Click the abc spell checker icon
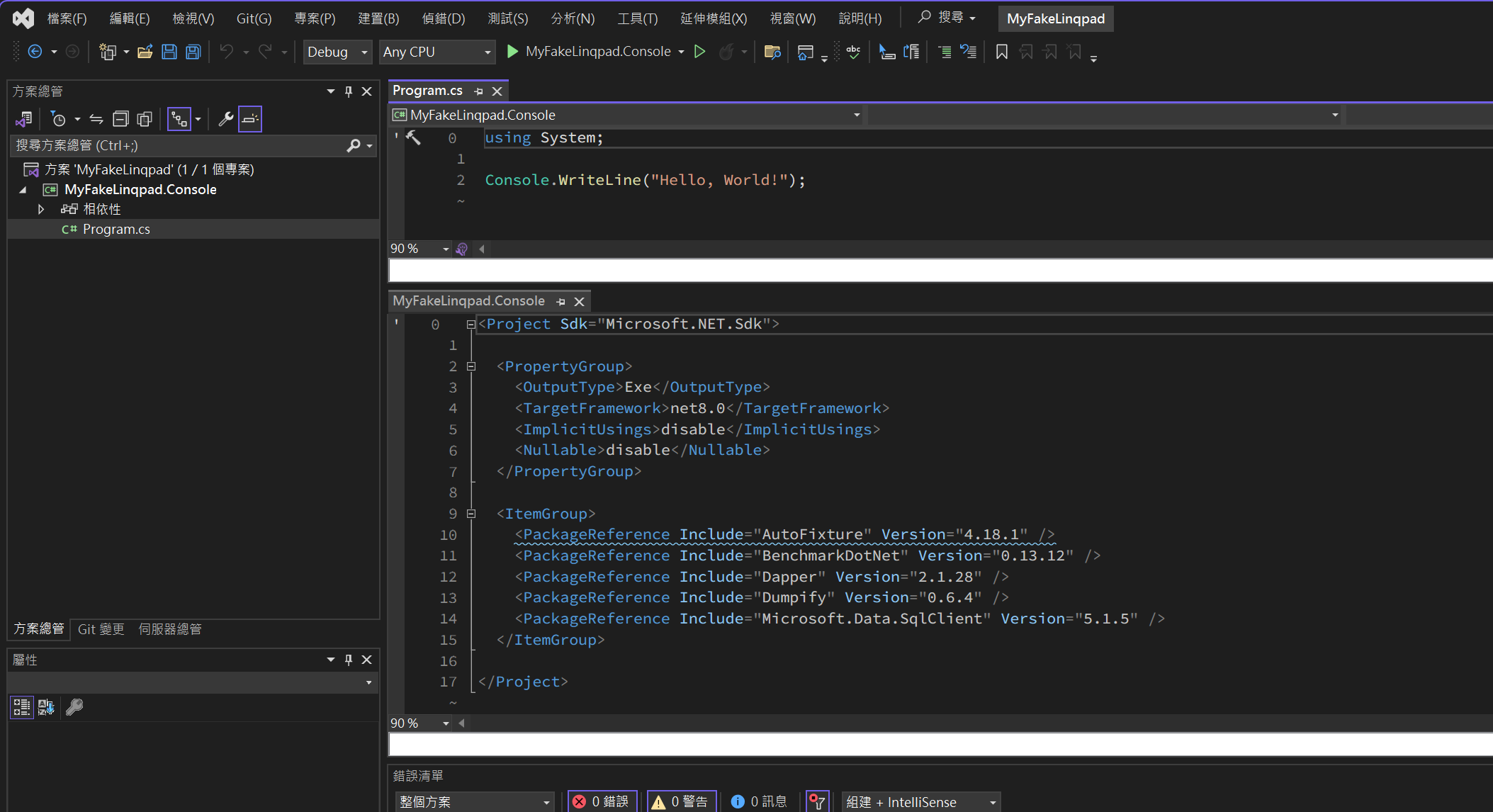The width and height of the screenshot is (1493, 812). [x=853, y=52]
